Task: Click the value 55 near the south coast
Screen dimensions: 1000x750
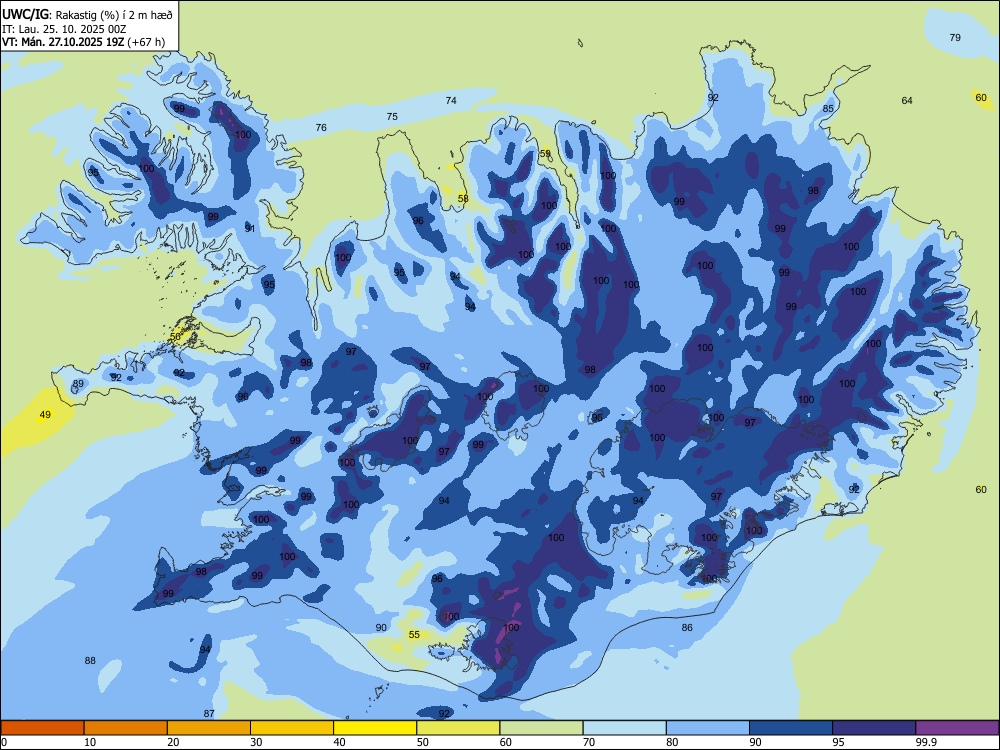Action: click(x=414, y=635)
